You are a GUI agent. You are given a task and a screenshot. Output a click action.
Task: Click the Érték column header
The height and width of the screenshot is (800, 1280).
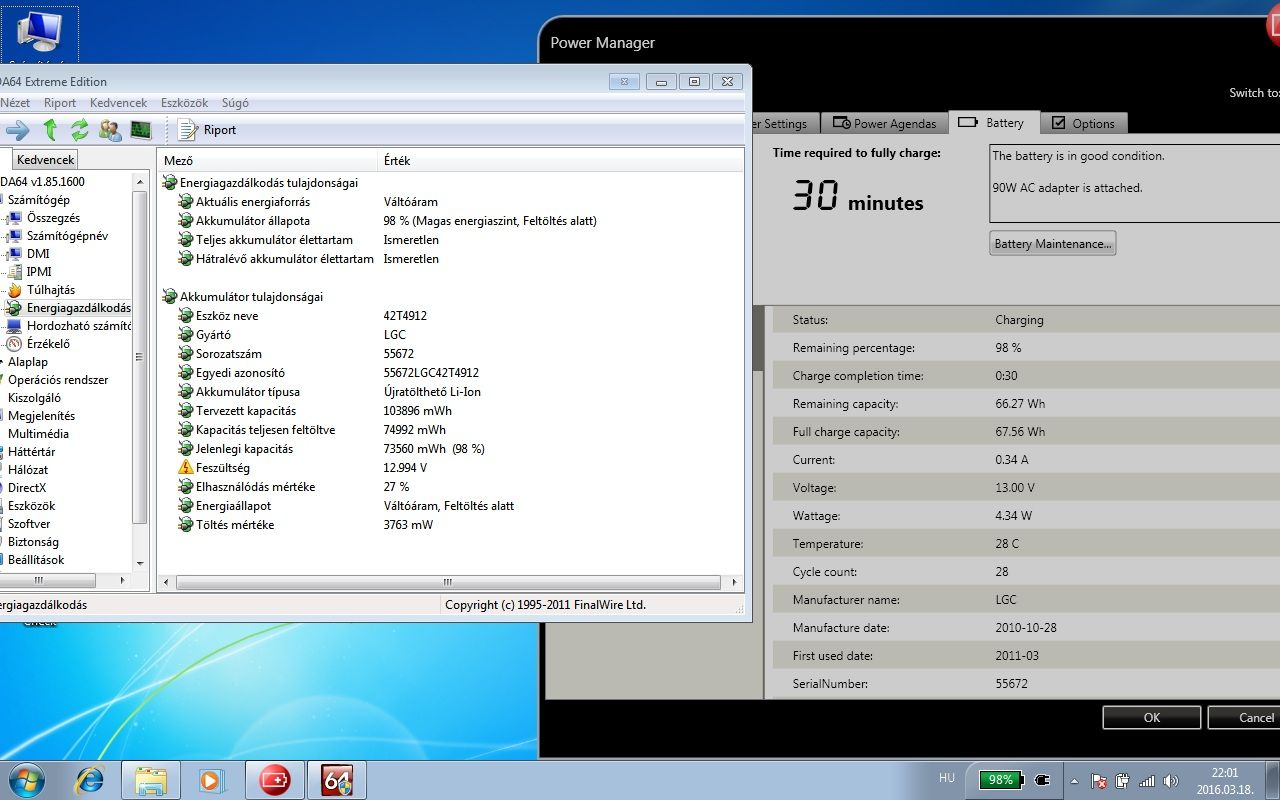pos(561,160)
